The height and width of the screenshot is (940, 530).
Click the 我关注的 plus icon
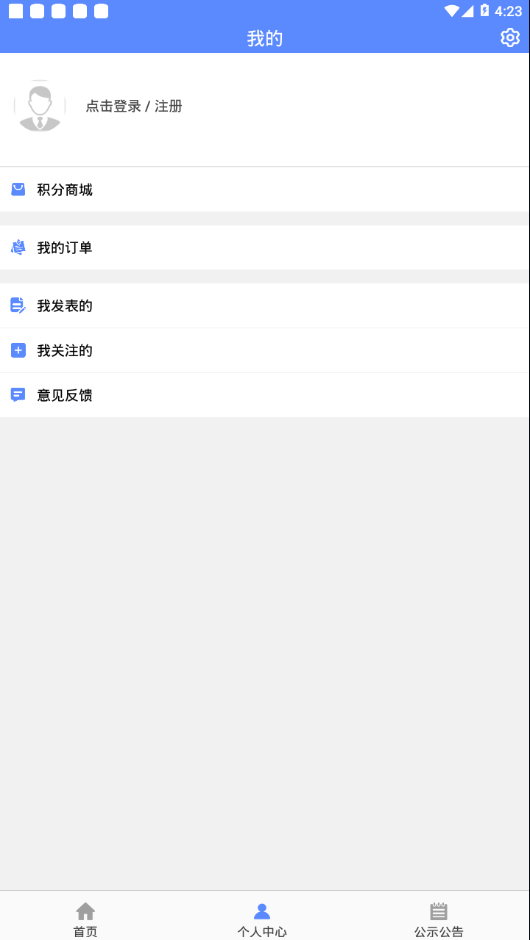click(x=18, y=351)
